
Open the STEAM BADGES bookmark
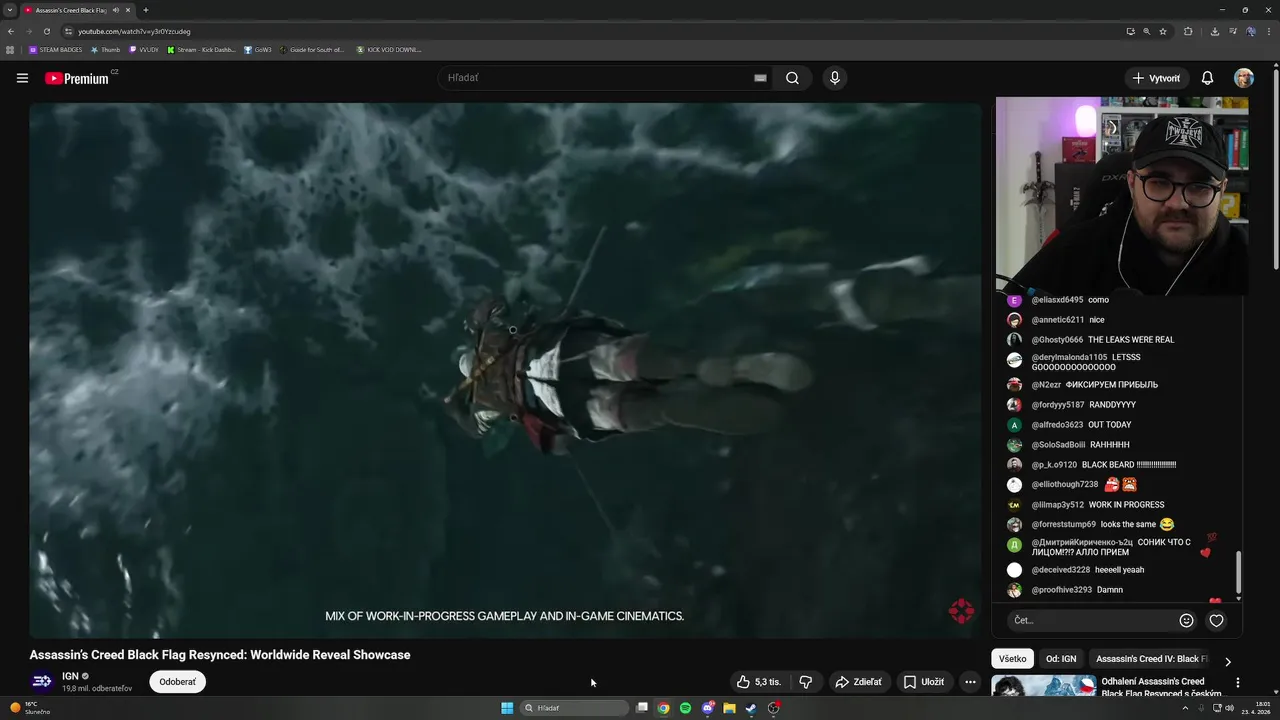pyautogui.click(x=56, y=49)
